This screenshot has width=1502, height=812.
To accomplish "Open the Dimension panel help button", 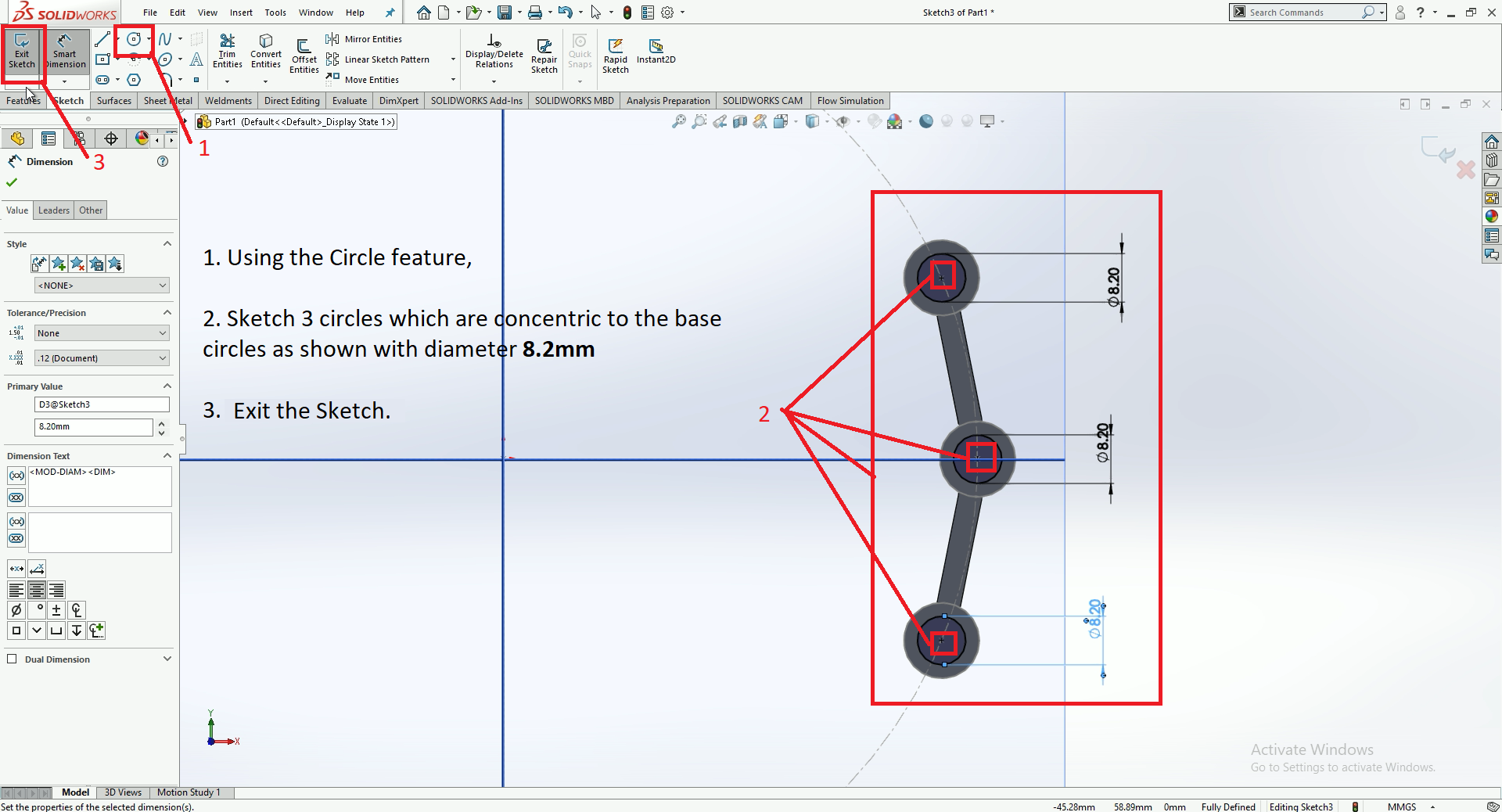I will [x=163, y=161].
